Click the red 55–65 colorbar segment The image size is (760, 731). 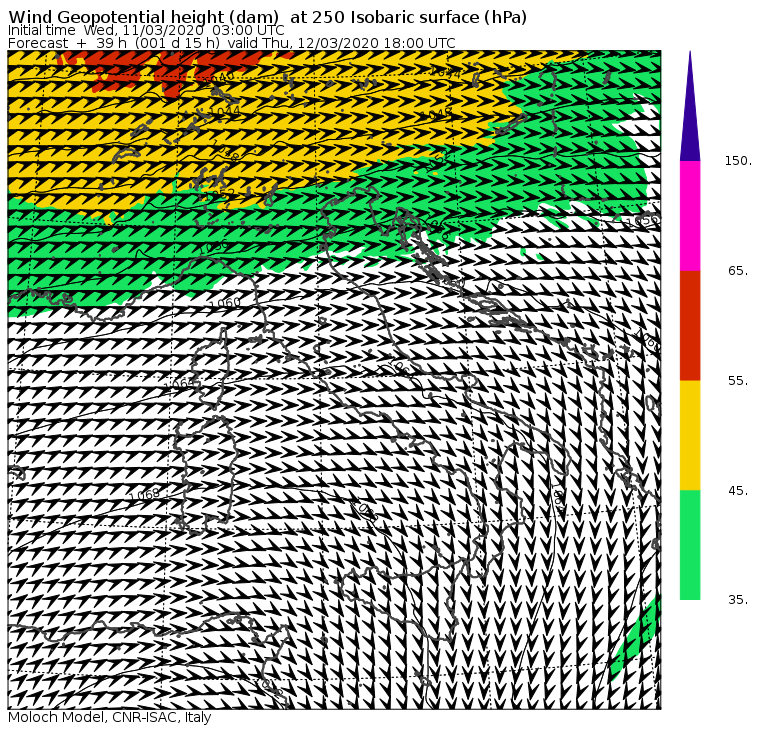click(x=690, y=325)
